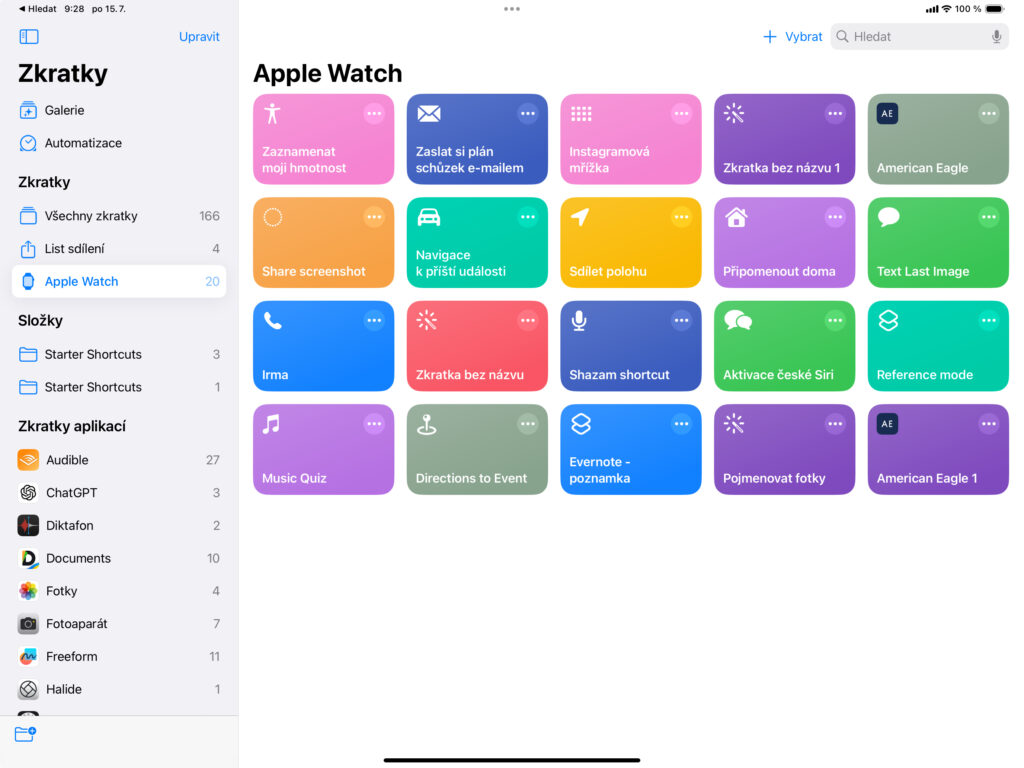Screen dimensions: 1024x768
Task: Tap the Vybrat button
Action: tap(803, 37)
